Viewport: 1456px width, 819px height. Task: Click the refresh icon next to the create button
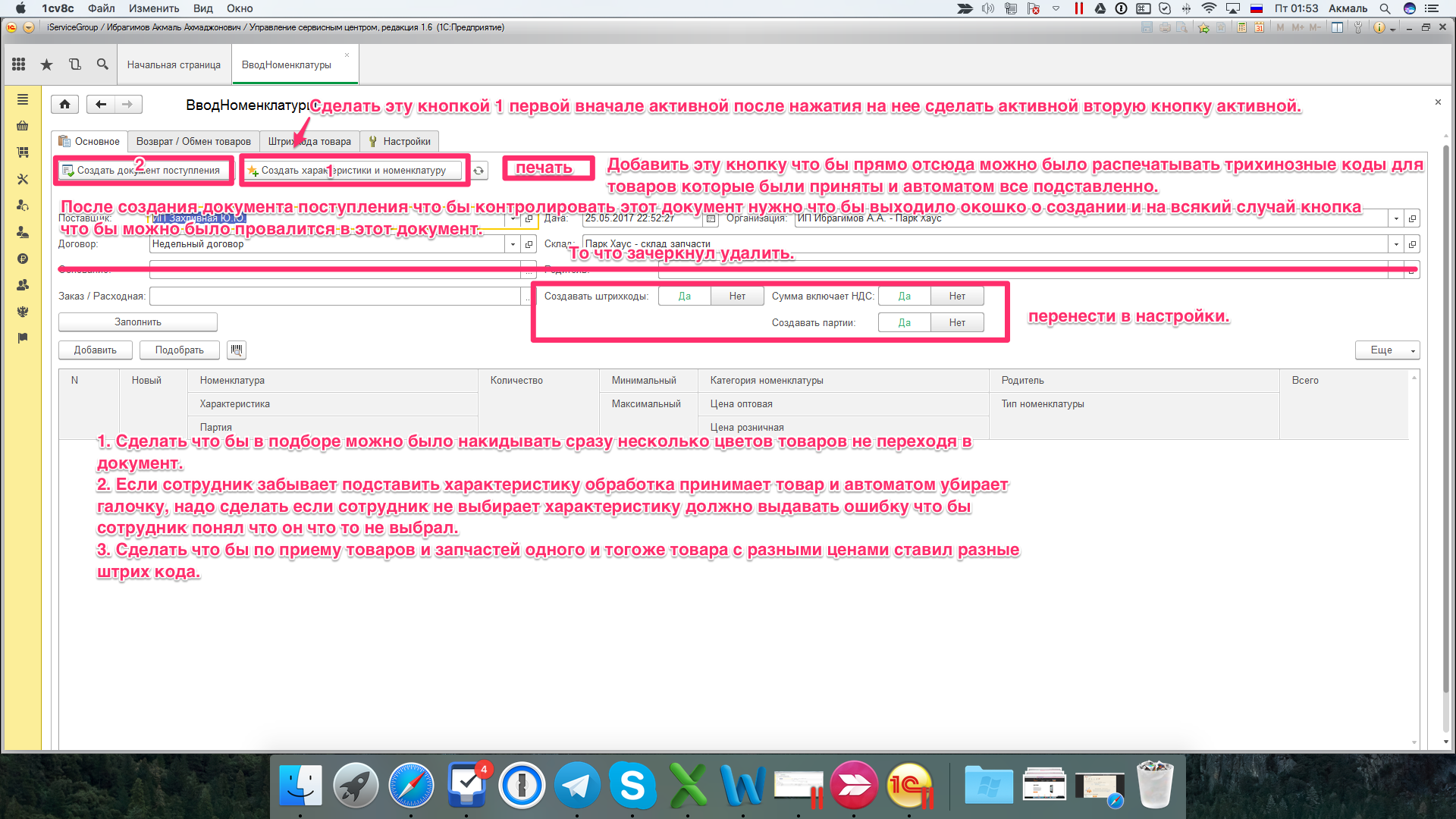click(479, 171)
